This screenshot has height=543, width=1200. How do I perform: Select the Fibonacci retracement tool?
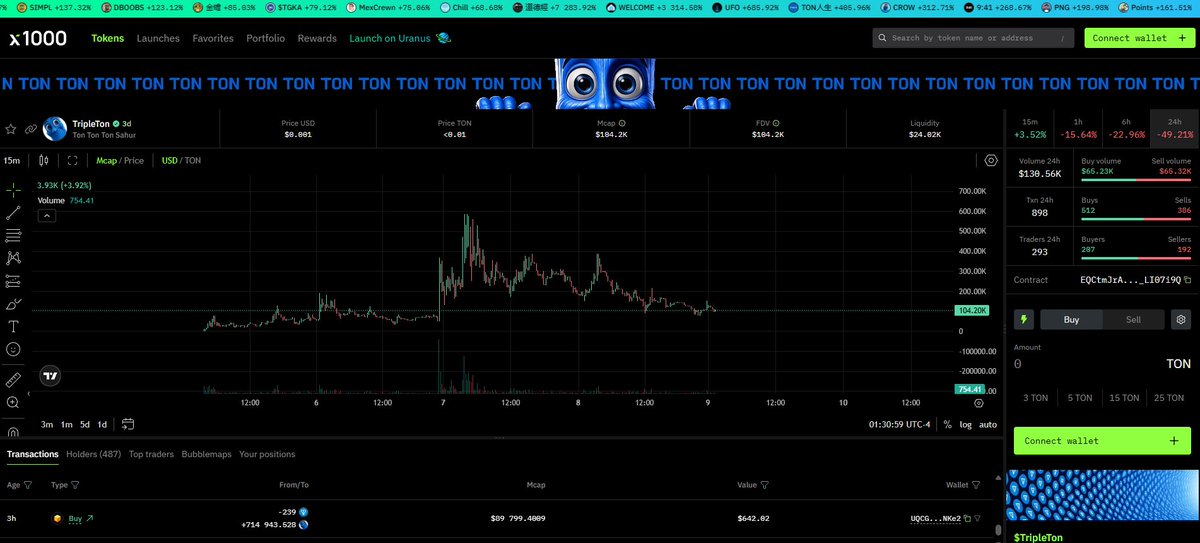[x=13, y=235]
